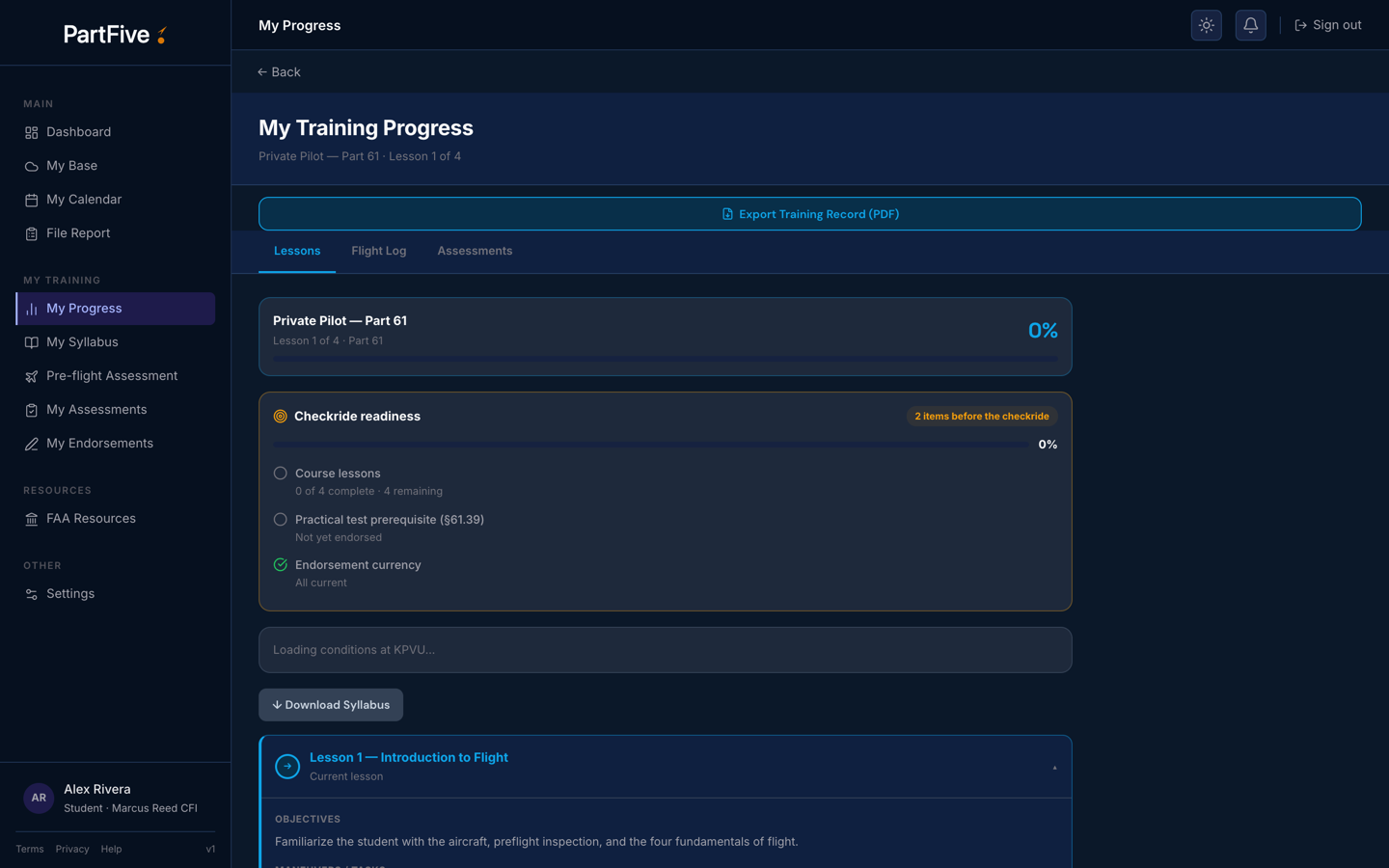Open Settings in sidebar
The height and width of the screenshot is (868, 1389).
[116, 594]
